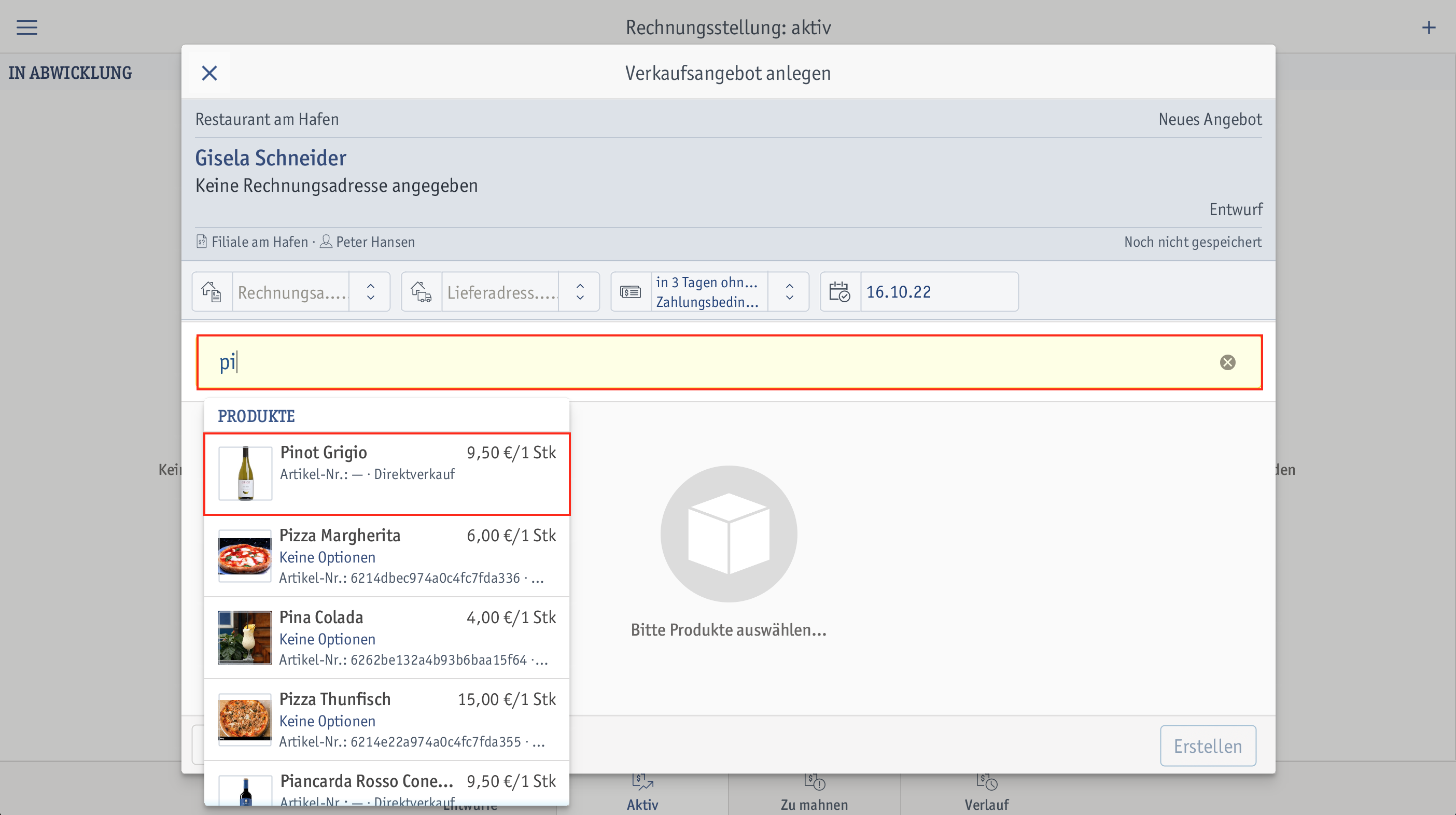Select payment term in 3 Tagen ohne
This screenshot has height=815, width=1456.
click(709, 292)
